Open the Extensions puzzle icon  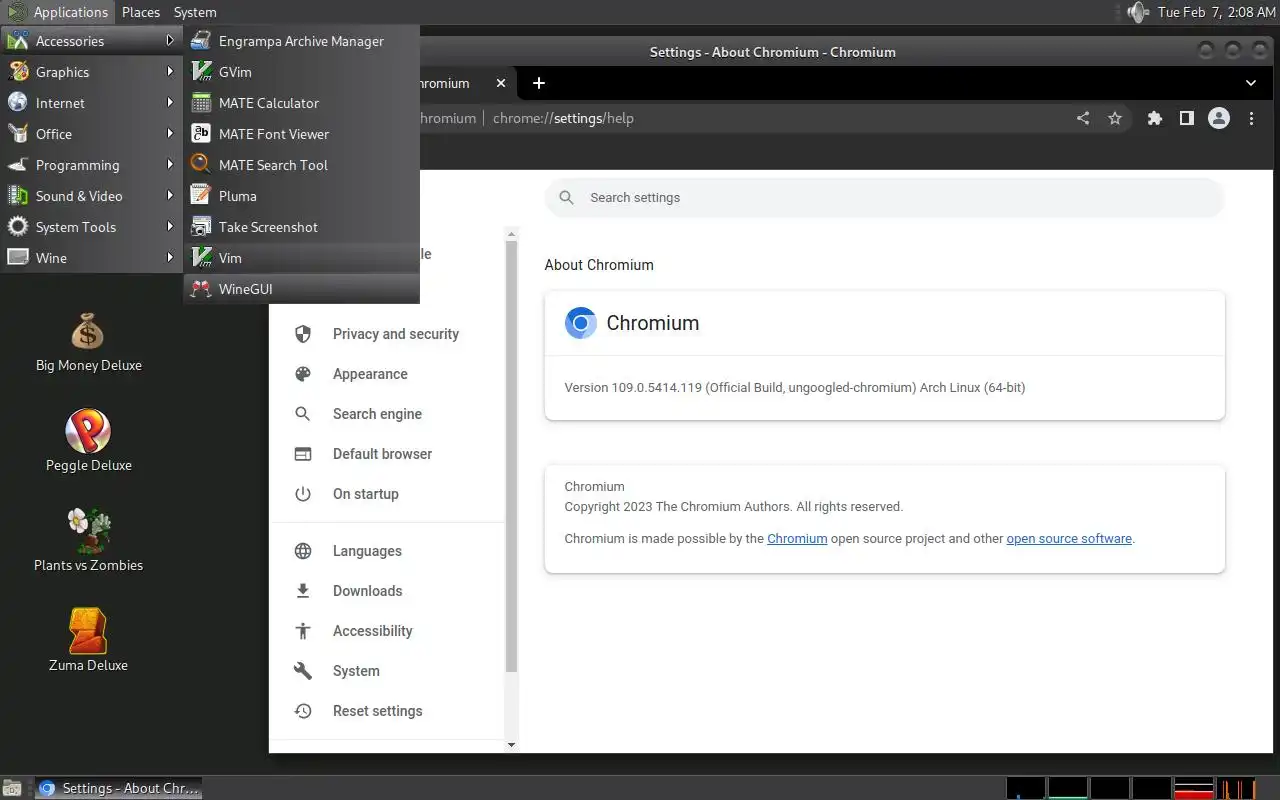[1155, 118]
